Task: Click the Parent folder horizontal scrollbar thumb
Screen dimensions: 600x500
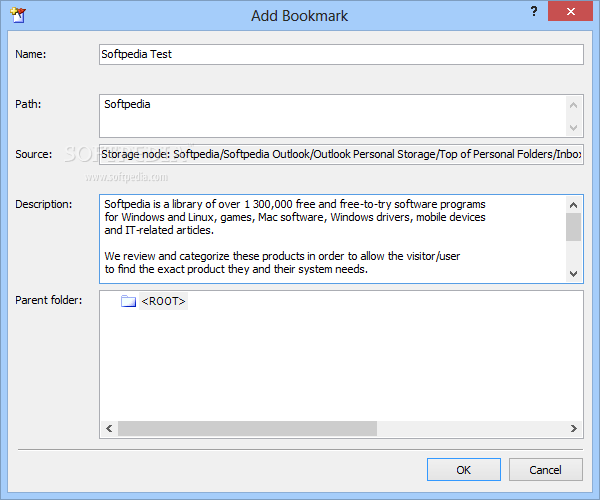Action: (x=247, y=428)
